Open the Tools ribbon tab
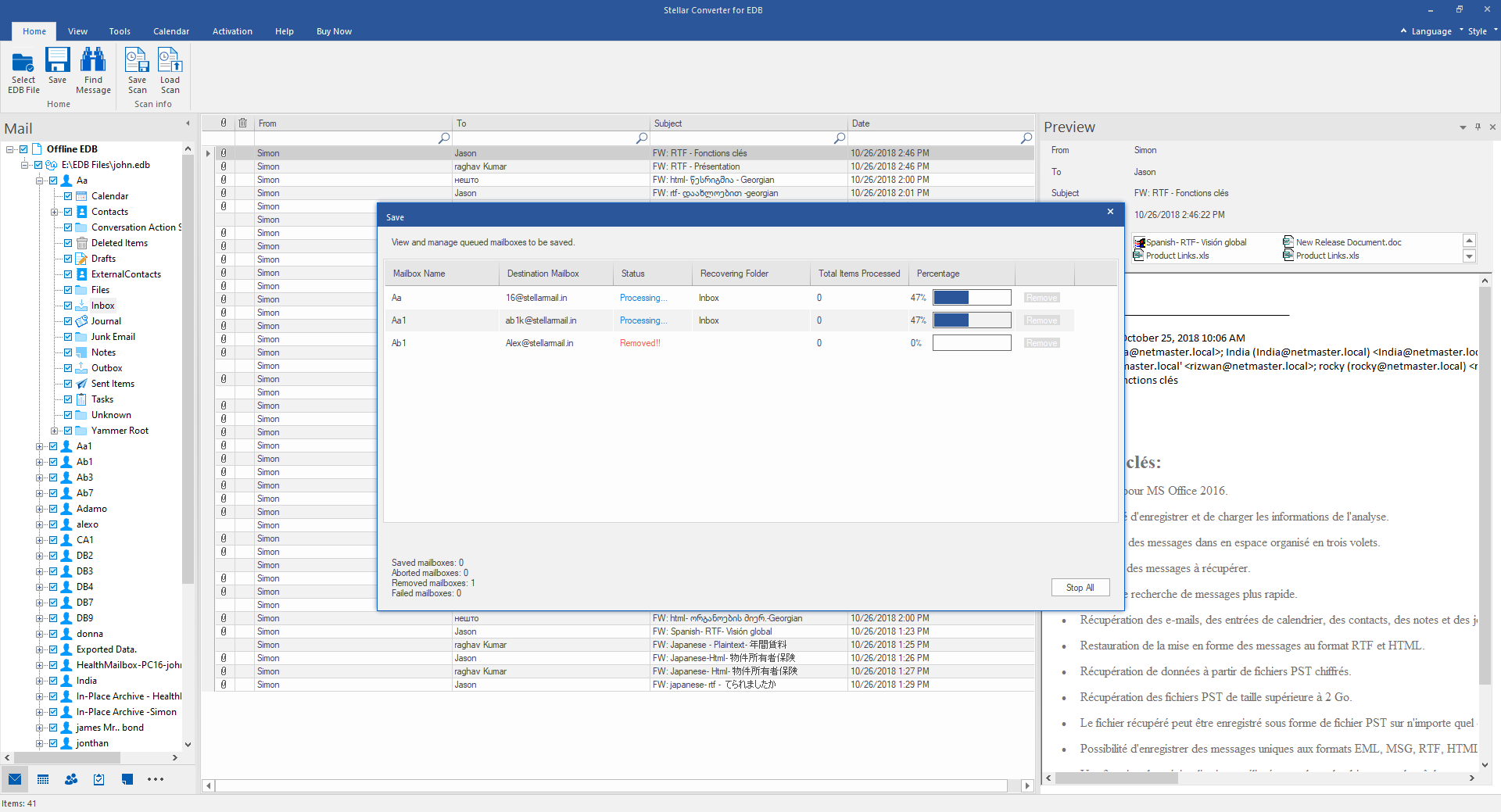Screen dimensions: 1501x812 (x=120, y=31)
